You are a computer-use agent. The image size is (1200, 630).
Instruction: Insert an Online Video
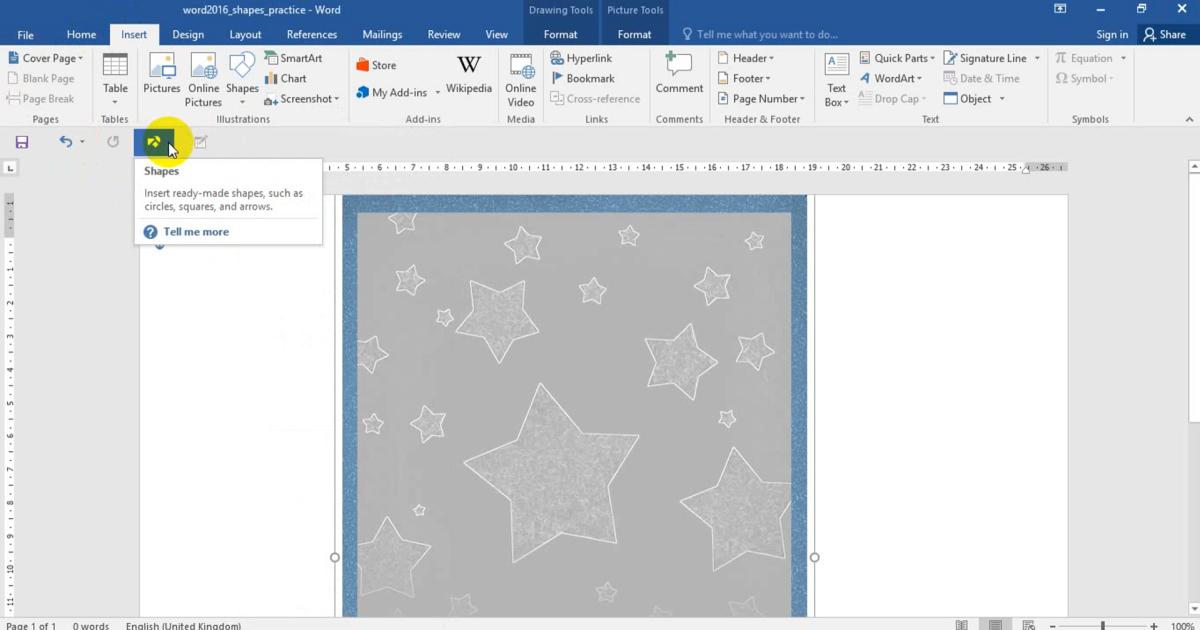521,80
